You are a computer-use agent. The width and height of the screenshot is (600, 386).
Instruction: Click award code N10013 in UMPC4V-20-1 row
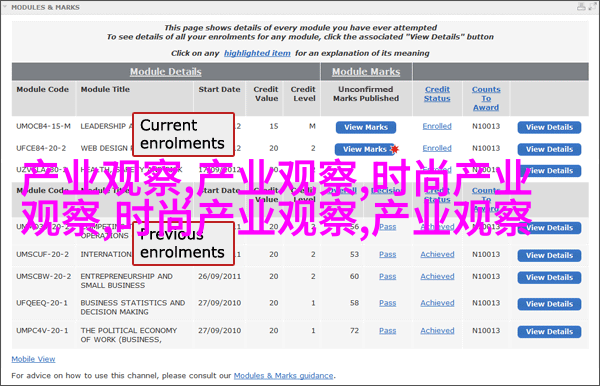coord(486,331)
